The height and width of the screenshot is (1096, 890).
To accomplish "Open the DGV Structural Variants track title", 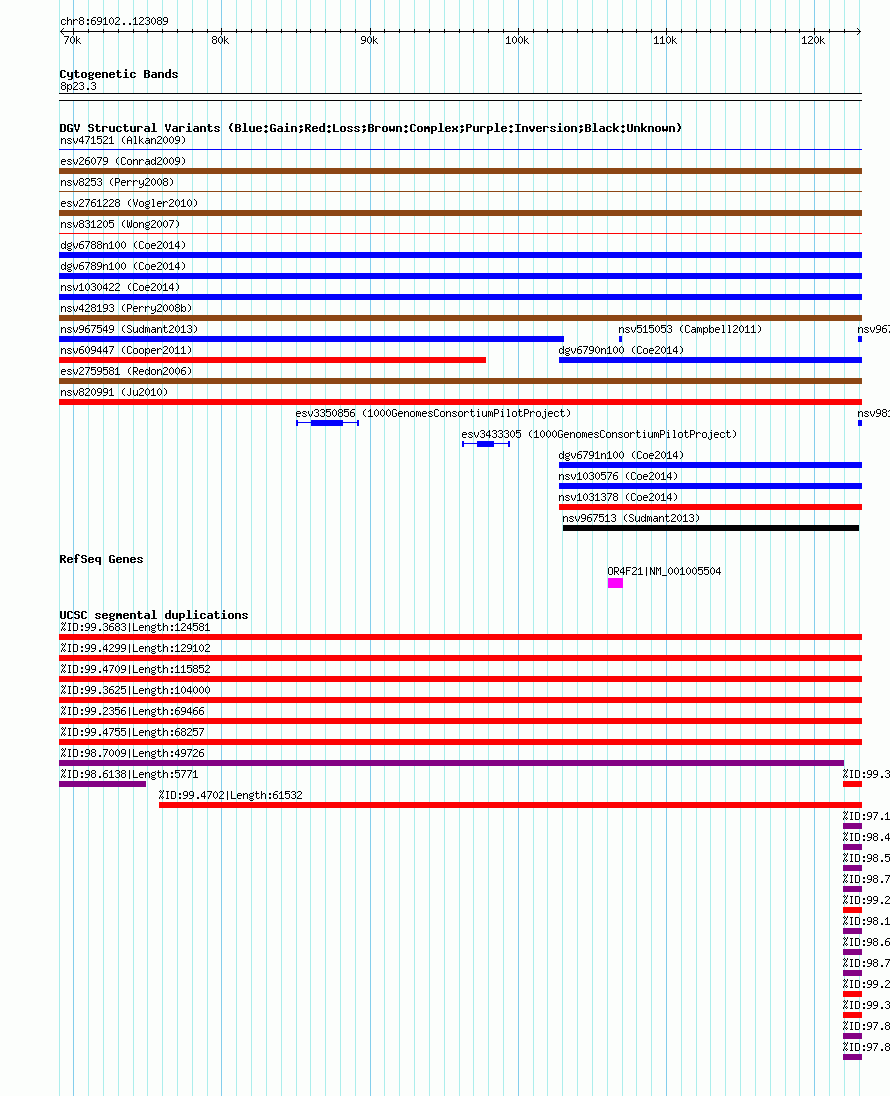I will [371, 128].
